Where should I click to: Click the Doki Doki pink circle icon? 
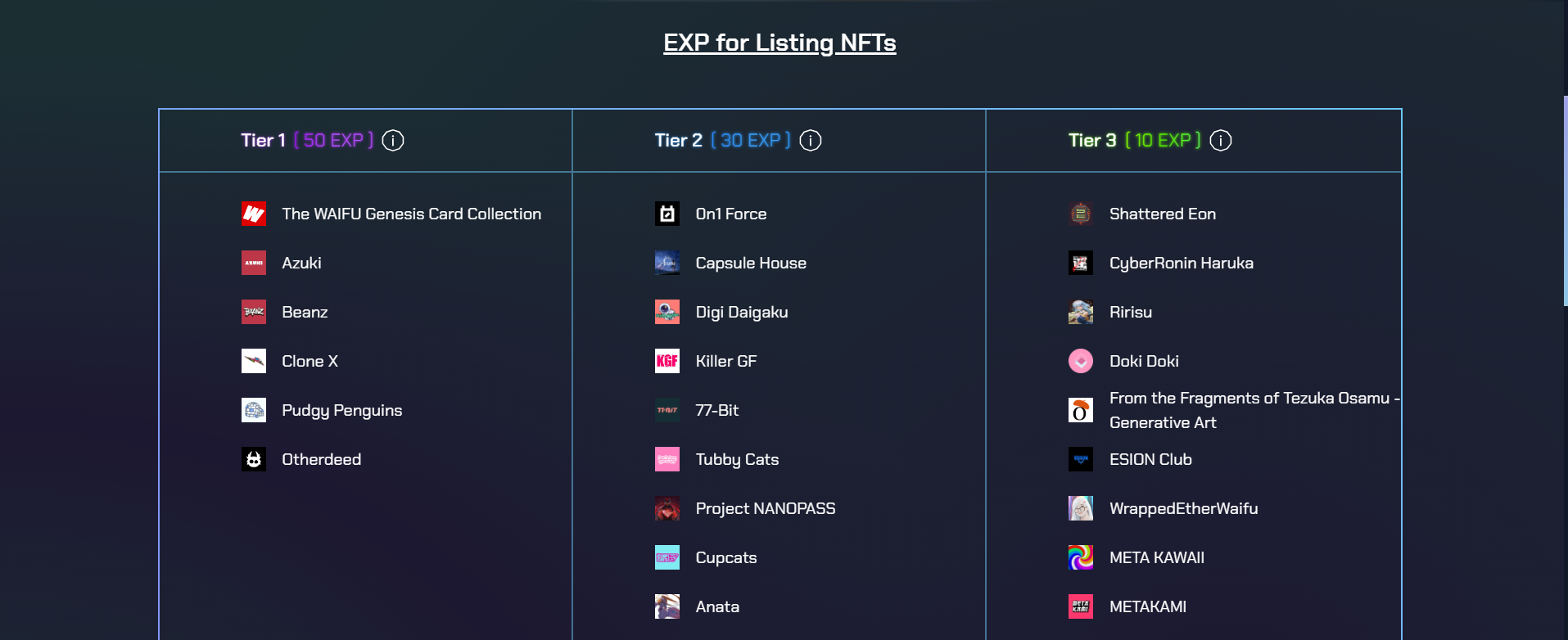pos(1081,361)
